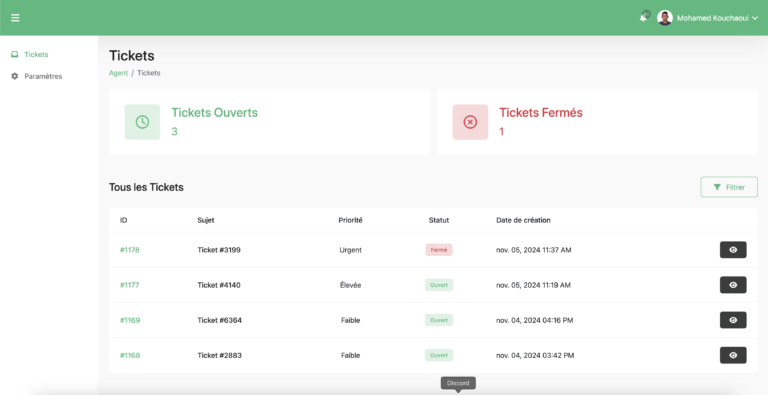Open the Filtrer button
Image resolution: width=768 pixels, height=395 pixels.
729,187
